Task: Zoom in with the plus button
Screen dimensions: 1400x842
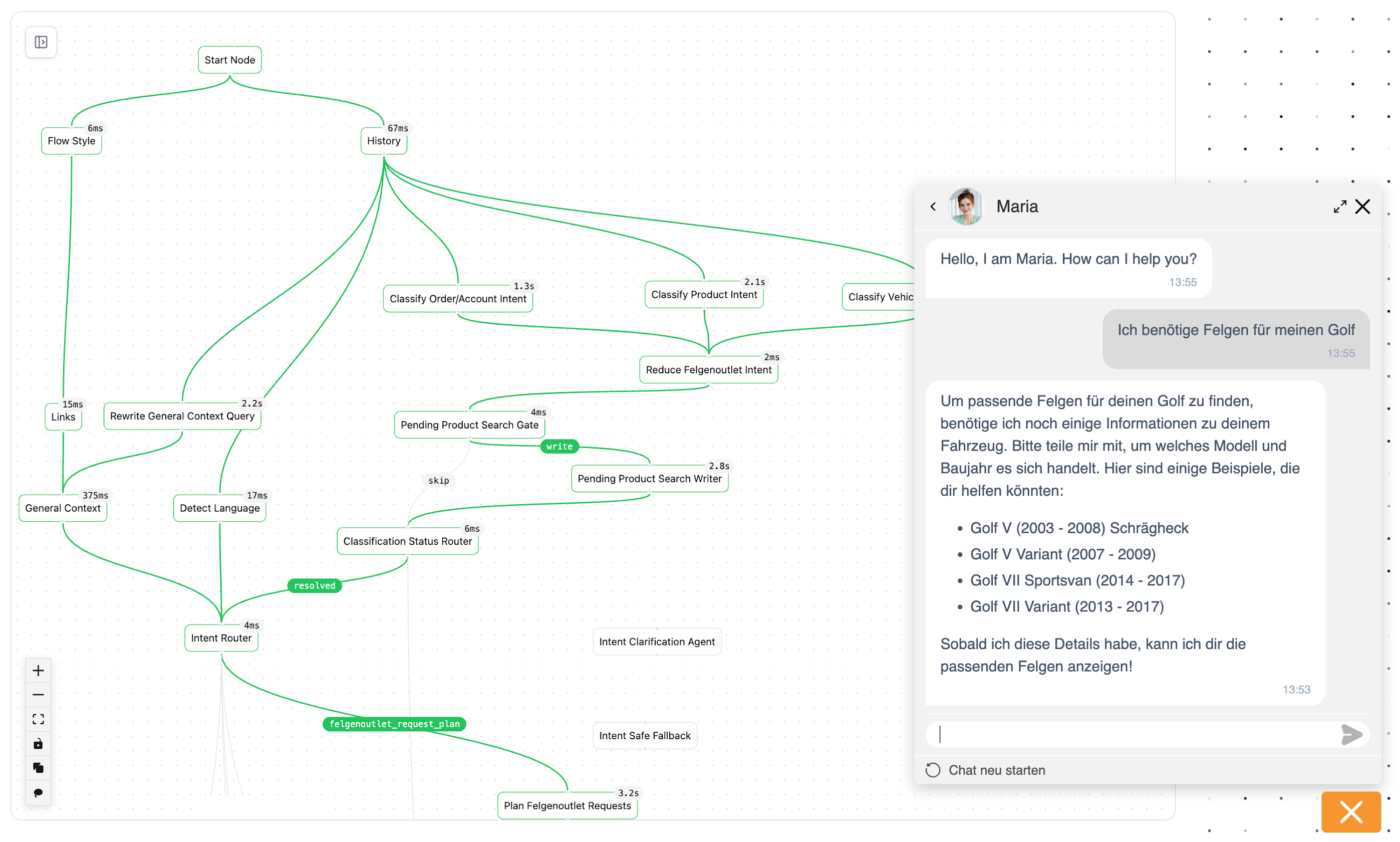Action: 38,671
